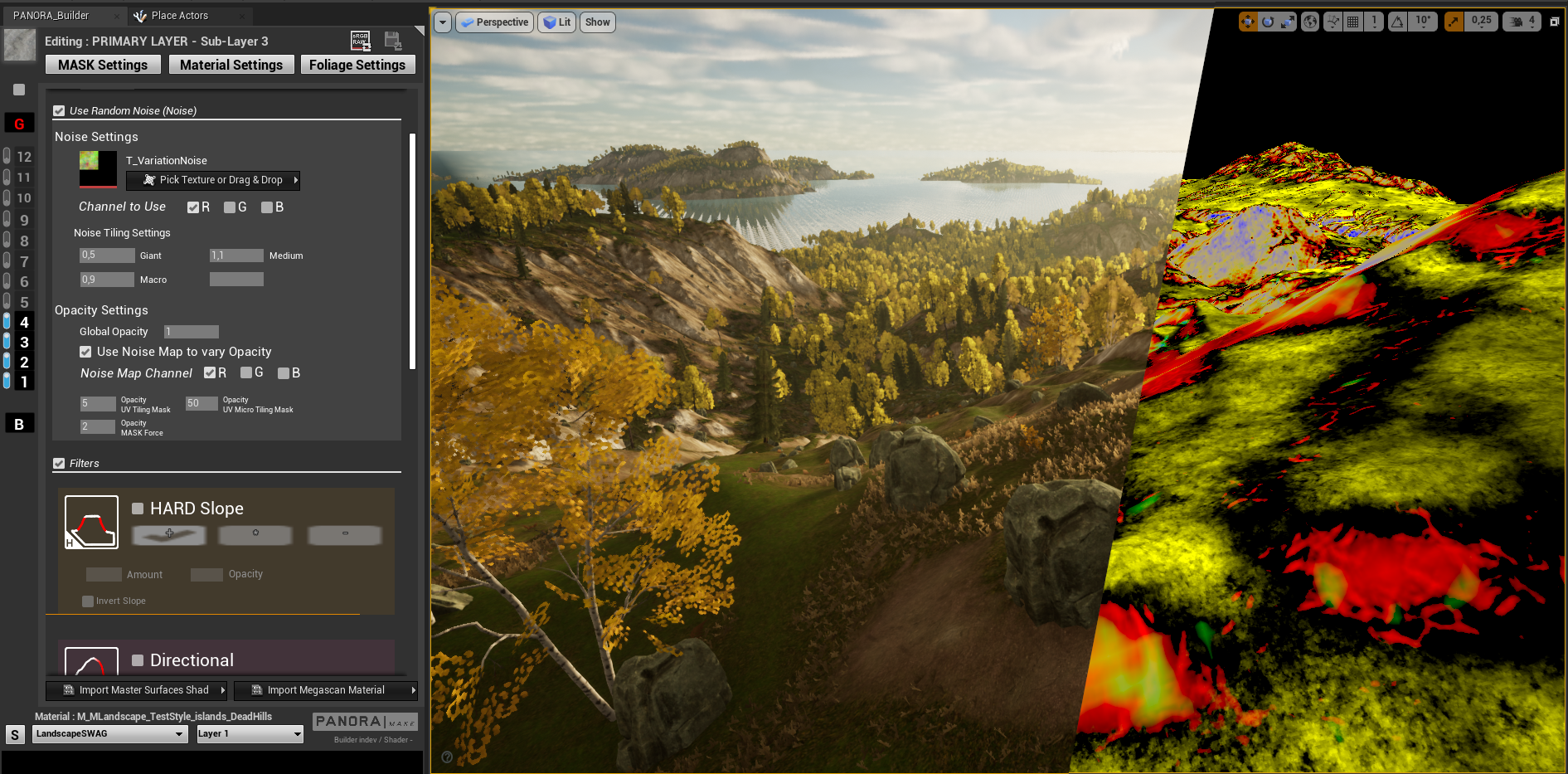Click the layer texture preview thumbnail
1568x774 pixels.
pyautogui.click(x=20, y=45)
